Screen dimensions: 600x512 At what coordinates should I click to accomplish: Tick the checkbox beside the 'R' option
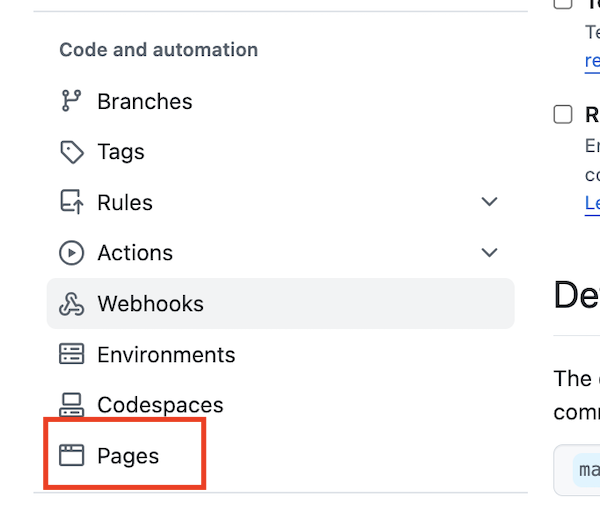click(563, 114)
